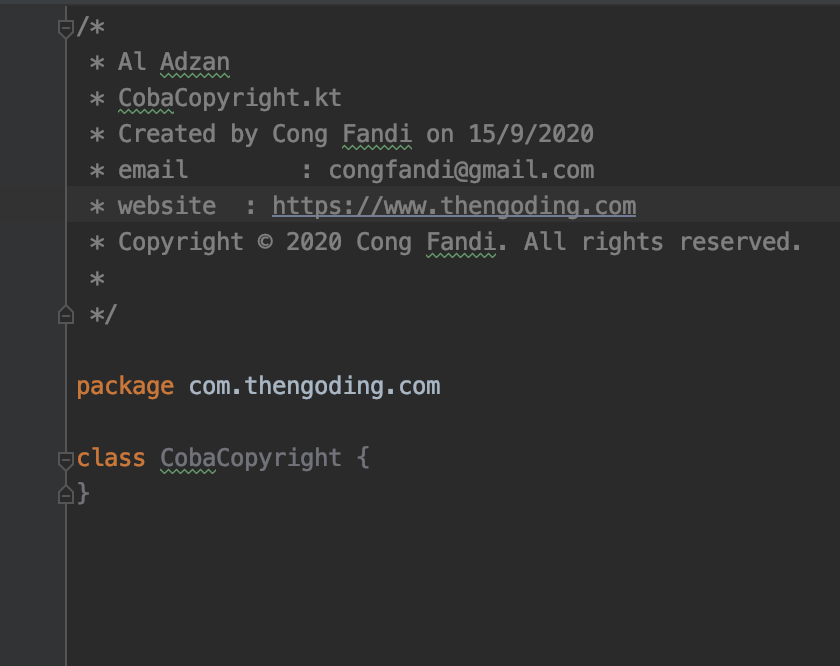The image size is (840, 666).
Task: Click the word Created in the comment
Action: (x=167, y=135)
